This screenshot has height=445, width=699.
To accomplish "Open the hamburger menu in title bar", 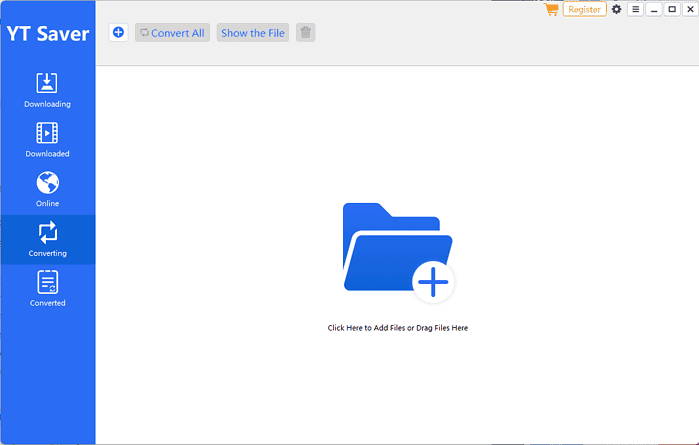I will [x=635, y=9].
